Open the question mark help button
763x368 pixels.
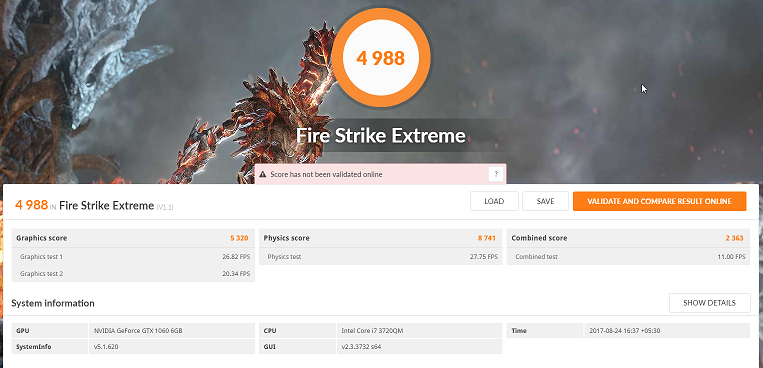pyautogui.click(x=496, y=174)
